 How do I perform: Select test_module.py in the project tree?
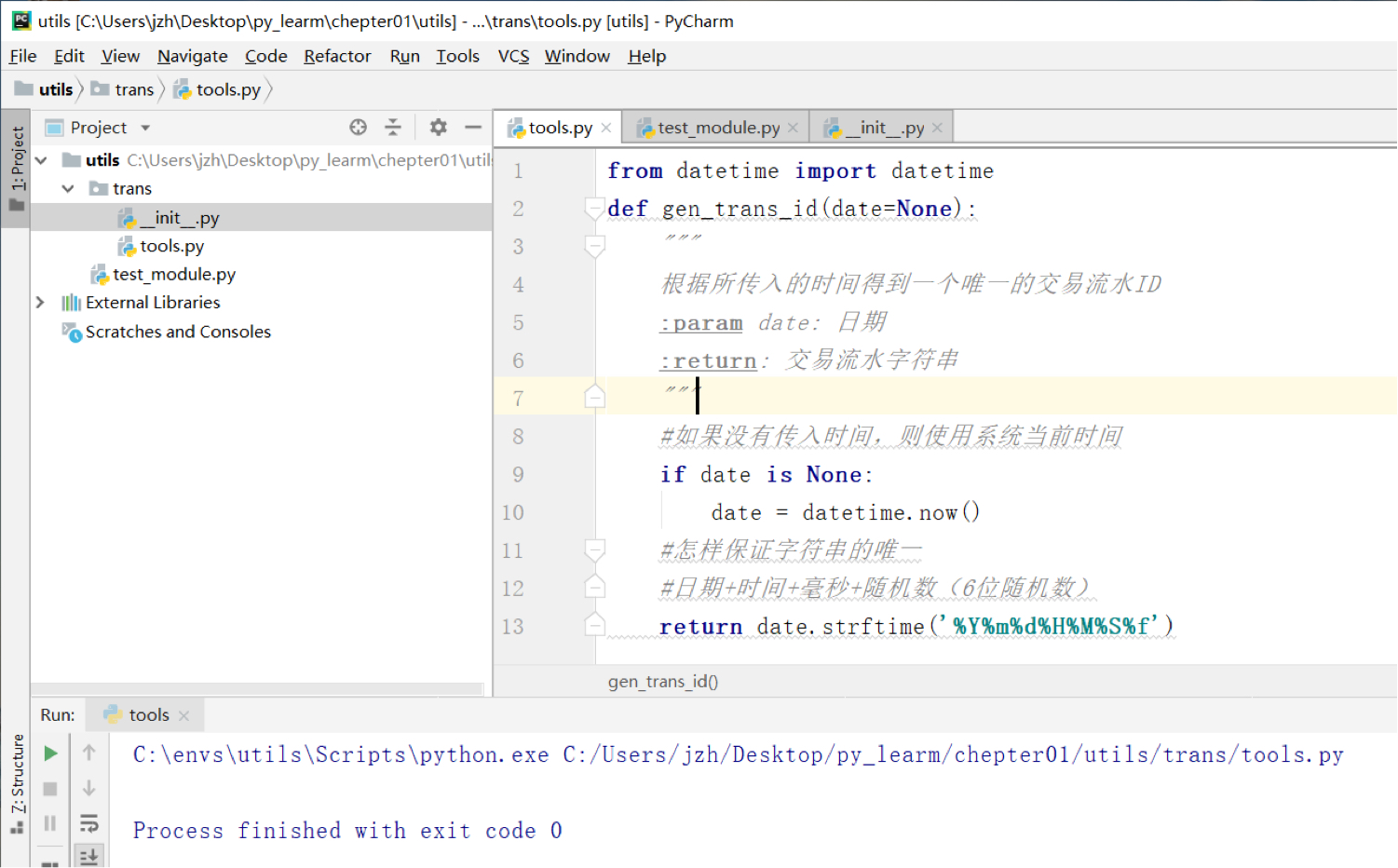[261, 275]
